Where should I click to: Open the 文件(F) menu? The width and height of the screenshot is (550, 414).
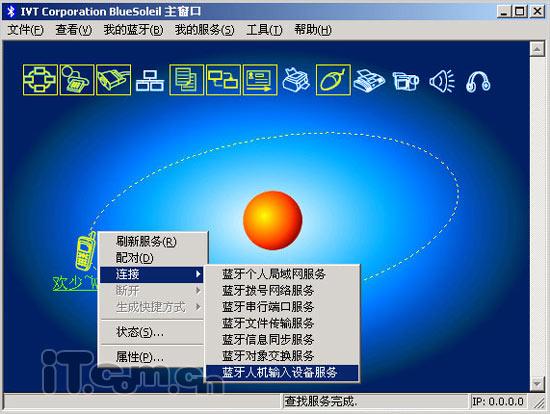26,30
